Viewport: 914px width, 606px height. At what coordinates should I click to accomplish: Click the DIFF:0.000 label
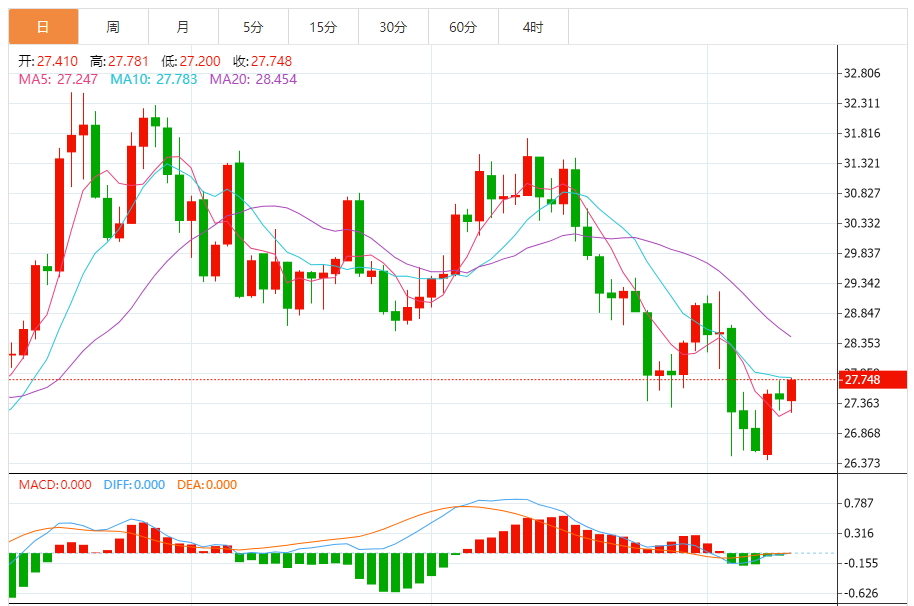click(134, 485)
